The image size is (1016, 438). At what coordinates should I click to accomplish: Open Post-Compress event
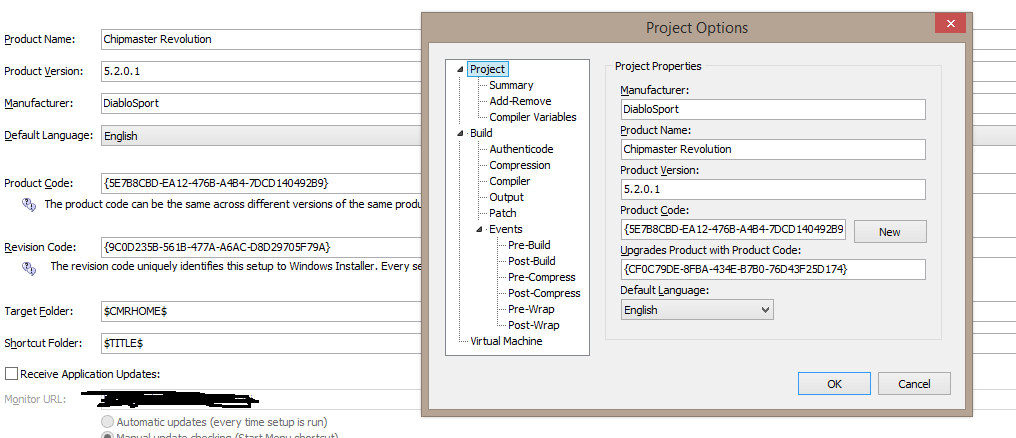(x=544, y=293)
